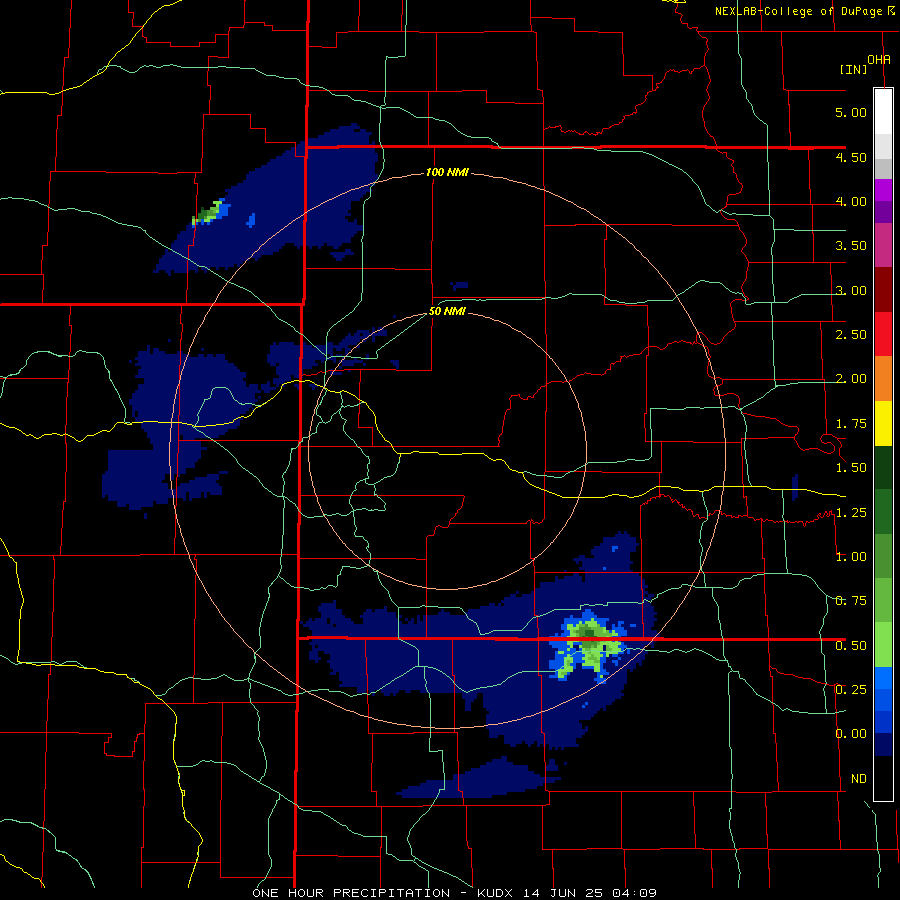Screen dimensions: 900x900
Task: Pick the orange swatch beside 2.00
Action: pyautogui.click(x=883, y=379)
